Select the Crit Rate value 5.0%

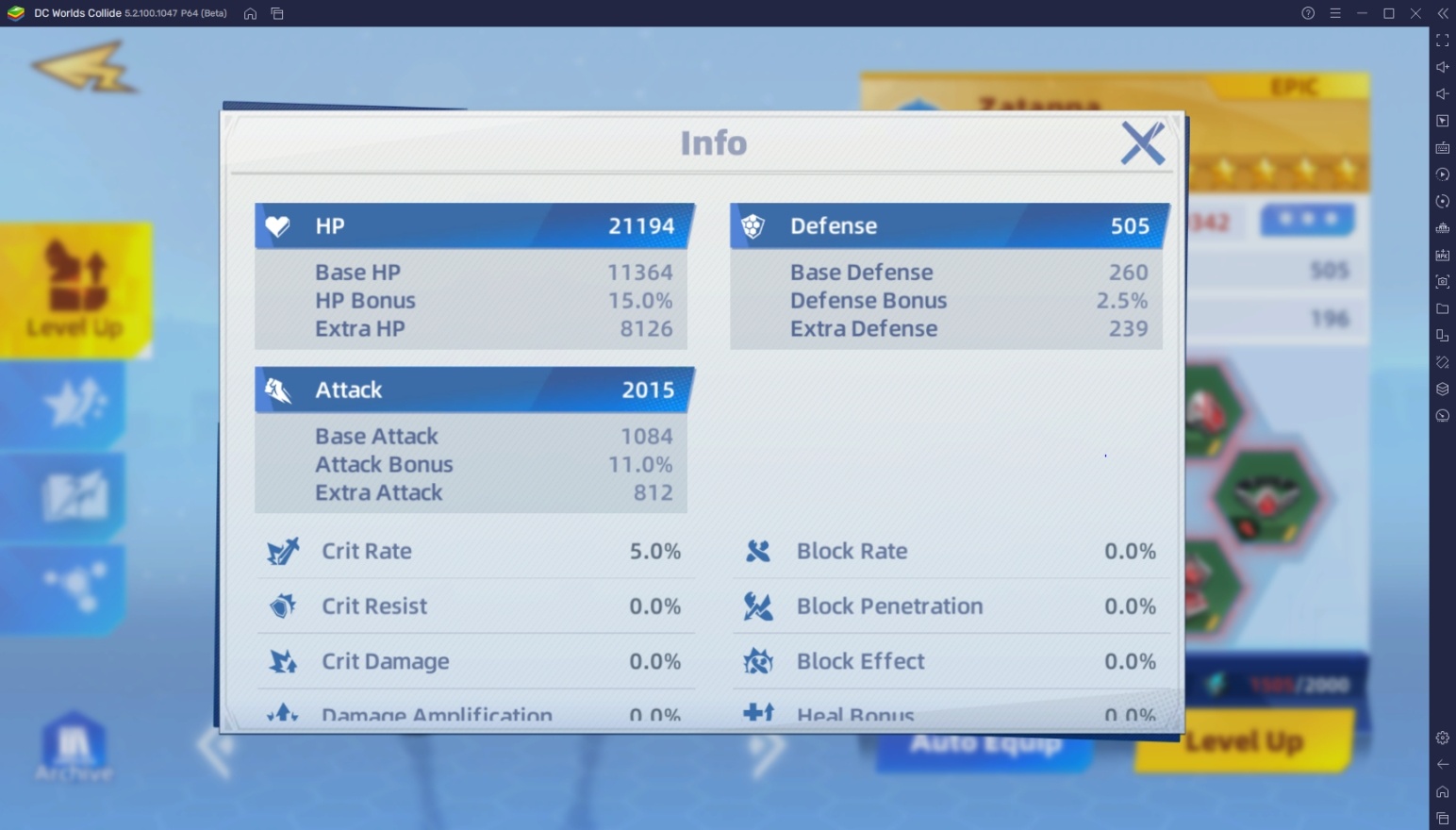655,551
